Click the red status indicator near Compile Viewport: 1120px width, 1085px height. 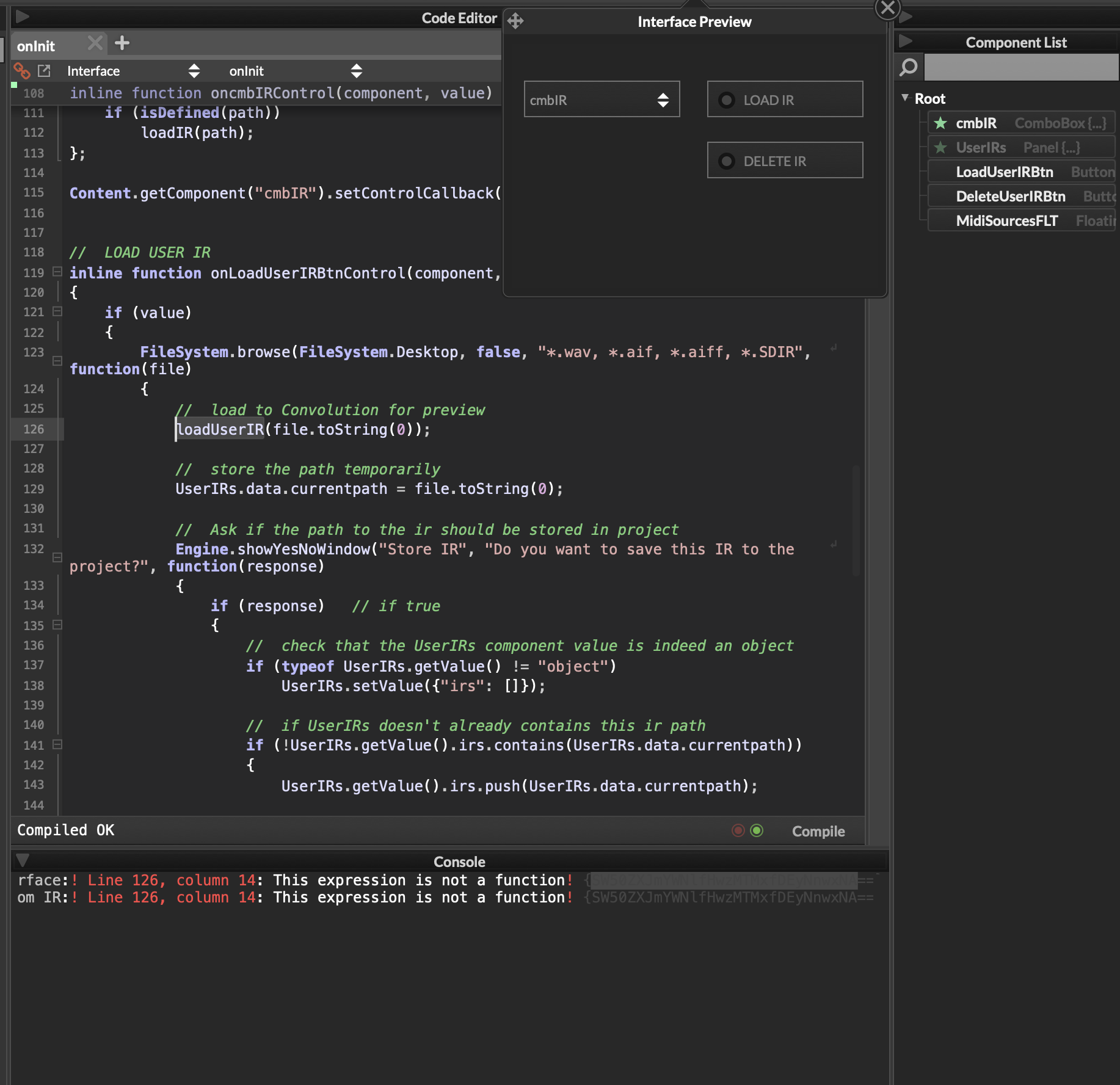738,830
